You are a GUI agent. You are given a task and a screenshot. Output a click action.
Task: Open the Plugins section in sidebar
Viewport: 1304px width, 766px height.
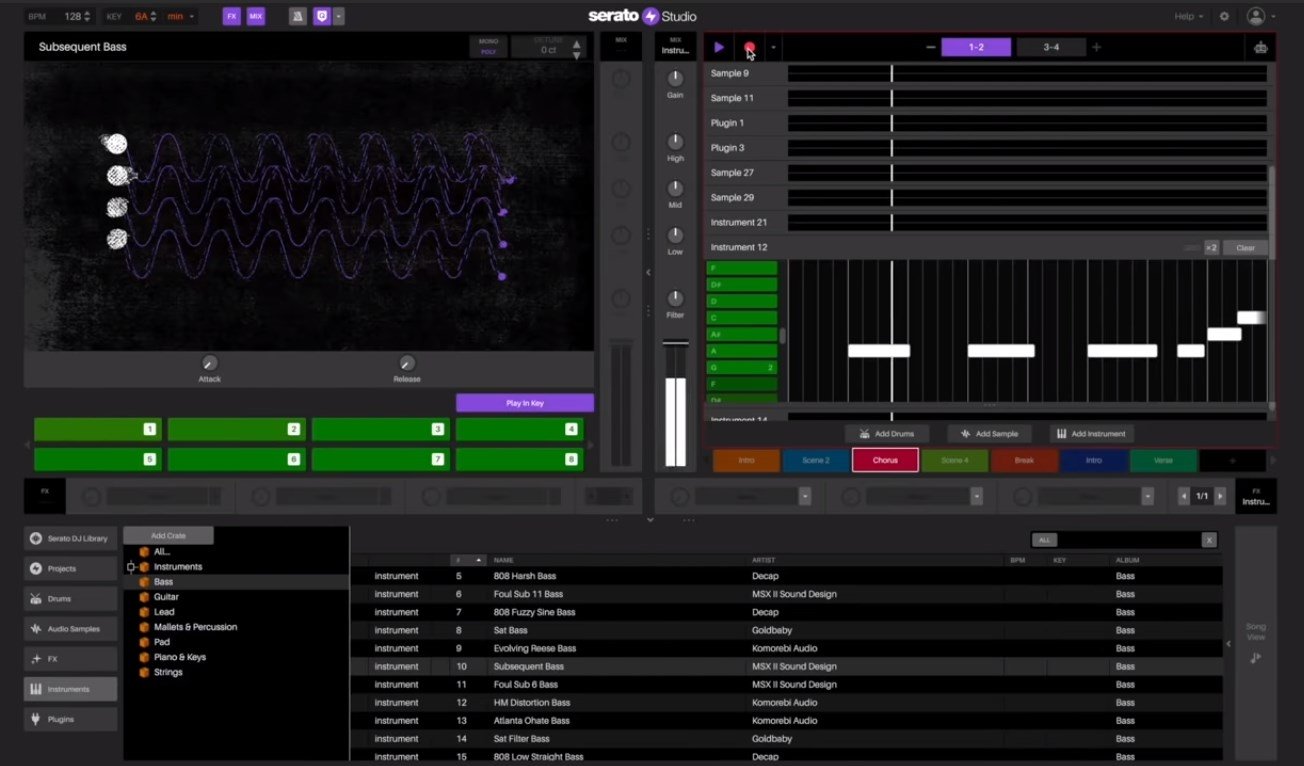pos(70,719)
